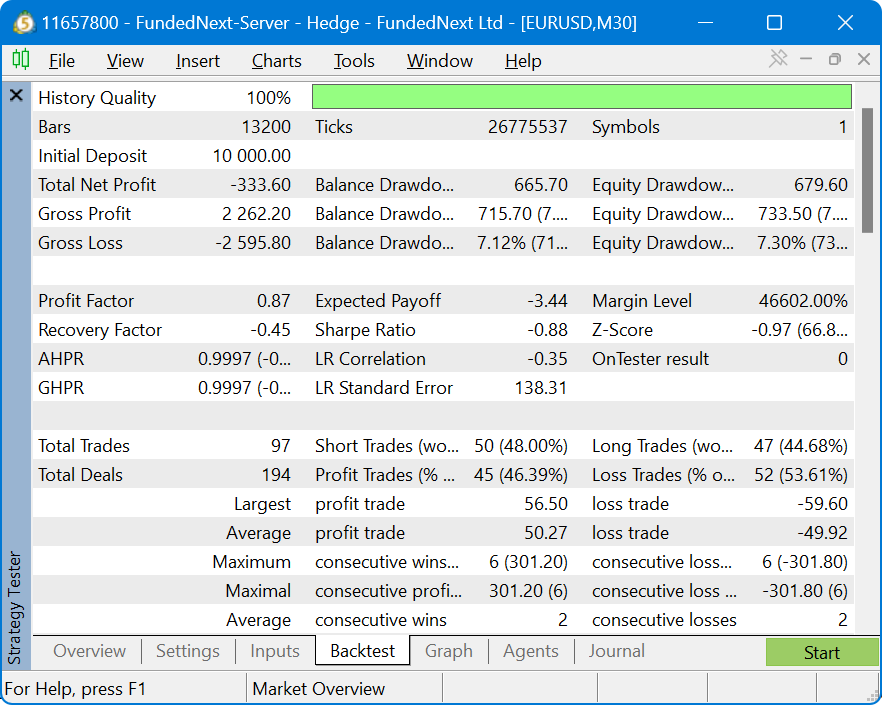This screenshot has height=705, width=882.
Task: Click the MetaTrader app icon in title bar
Action: click(24, 23)
